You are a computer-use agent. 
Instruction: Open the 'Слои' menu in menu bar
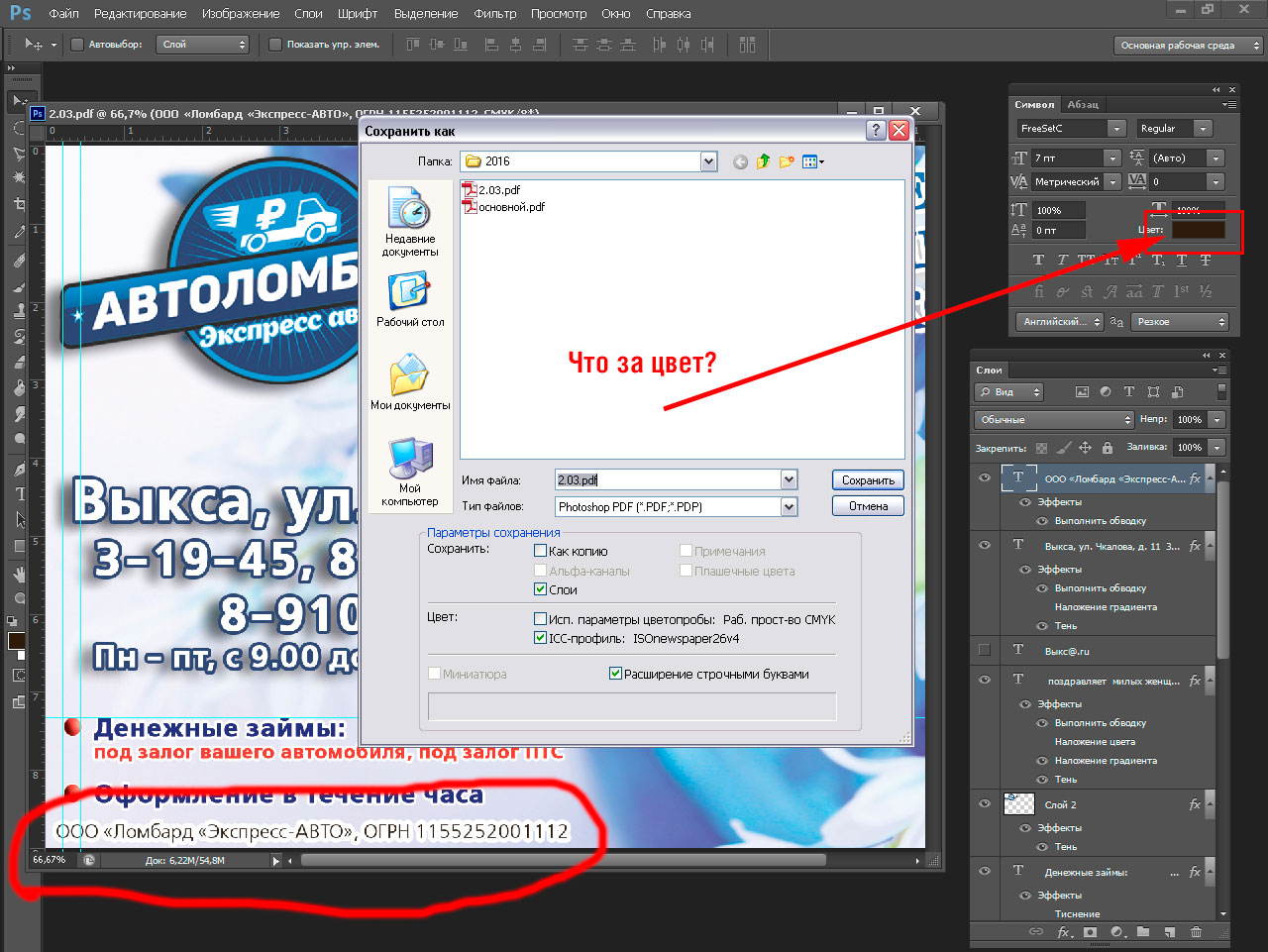pyautogui.click(x=308, y=14)
